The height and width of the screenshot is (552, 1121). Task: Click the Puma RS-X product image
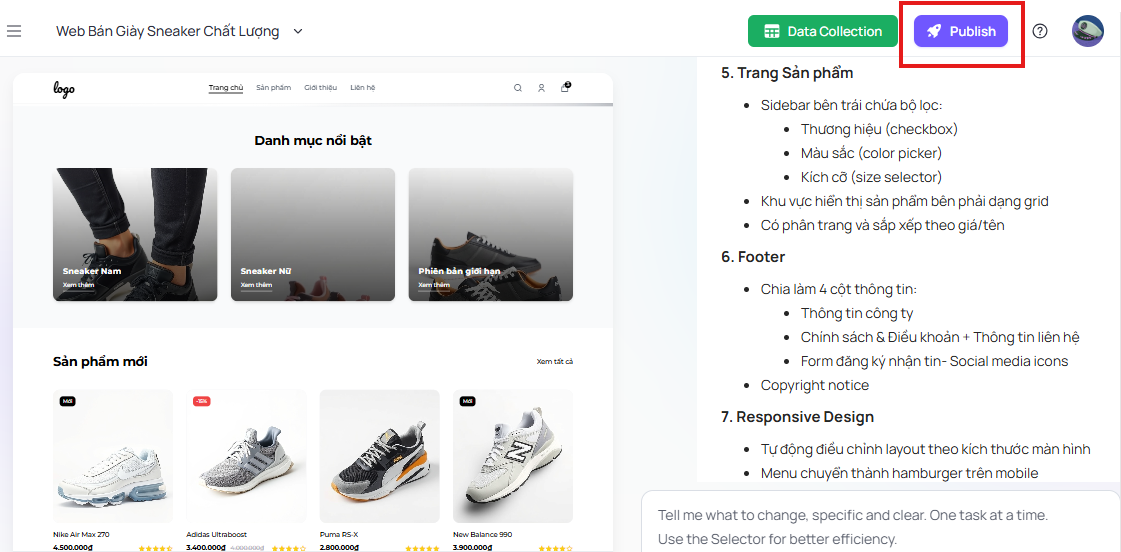point(379,455)
